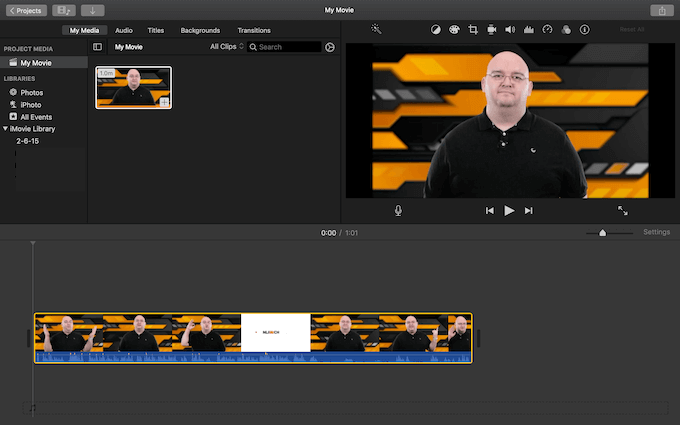Click the timeline zoom slider

pyautogui.click(x=602, y=233)
